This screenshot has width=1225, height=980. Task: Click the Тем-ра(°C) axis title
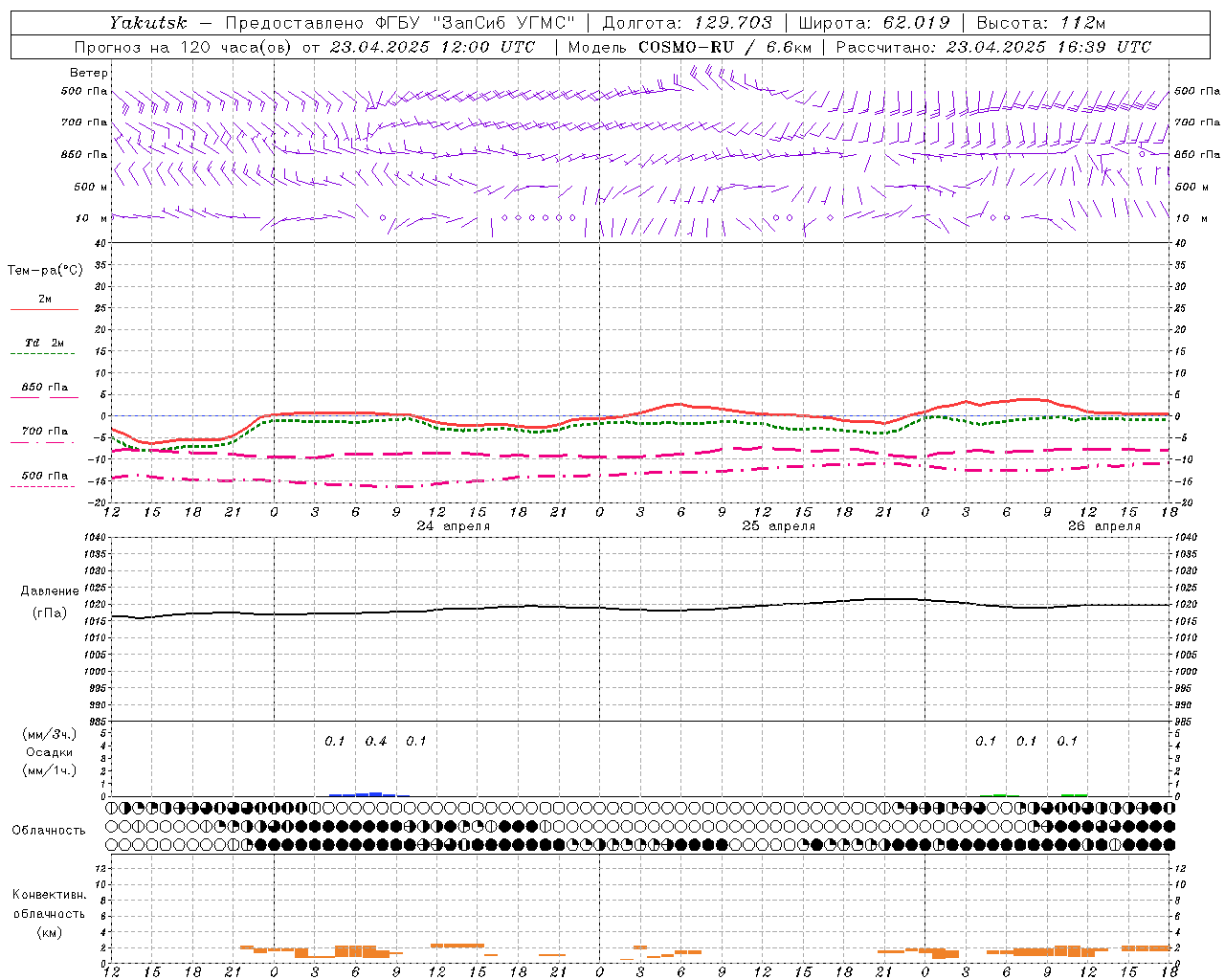[x=45, y=270]
